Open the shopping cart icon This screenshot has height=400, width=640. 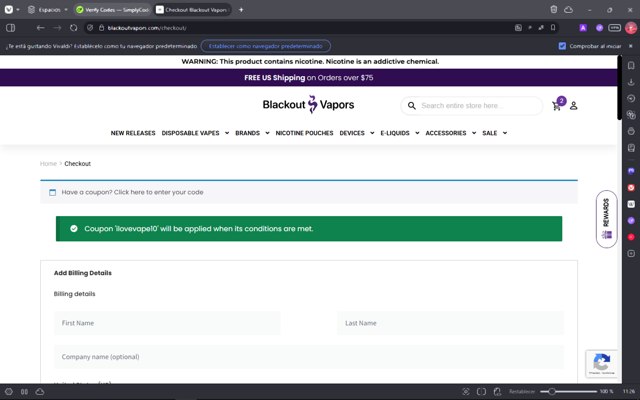click(556, 106)
